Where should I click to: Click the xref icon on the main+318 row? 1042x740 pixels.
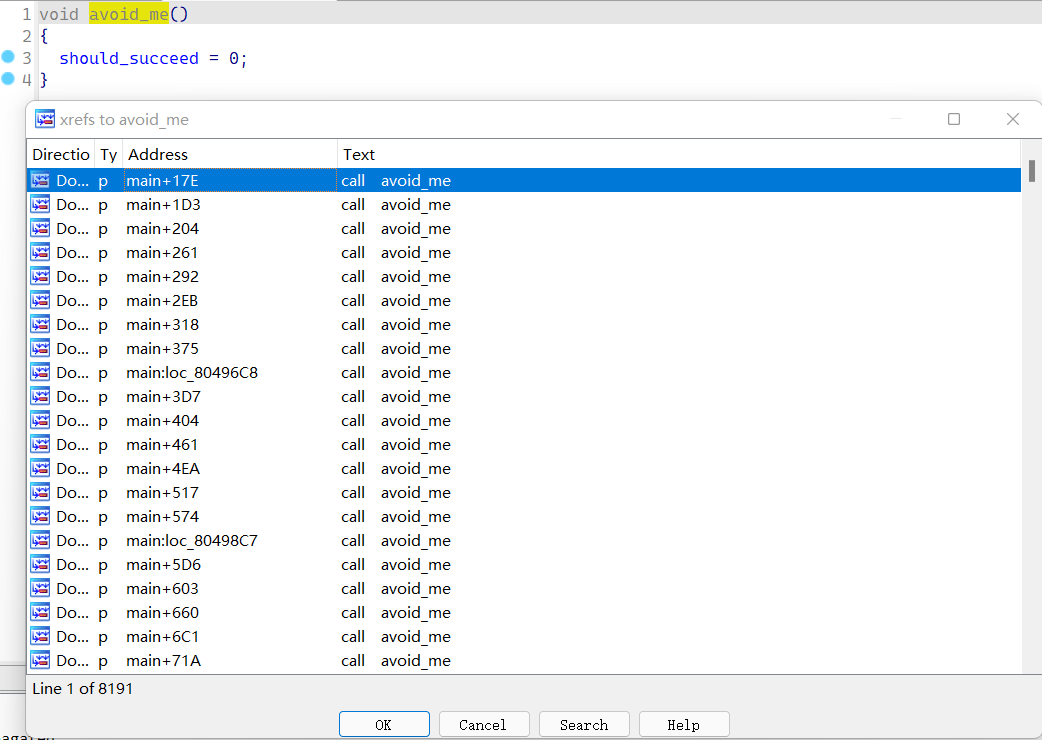coord(41,325)
